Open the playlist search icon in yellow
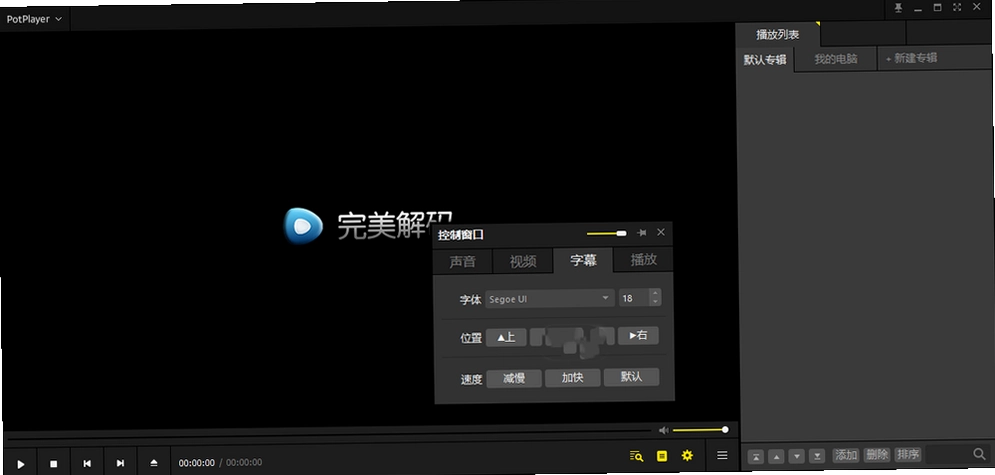Viewport: 995px width, 475px height. [x=636, y=456]
